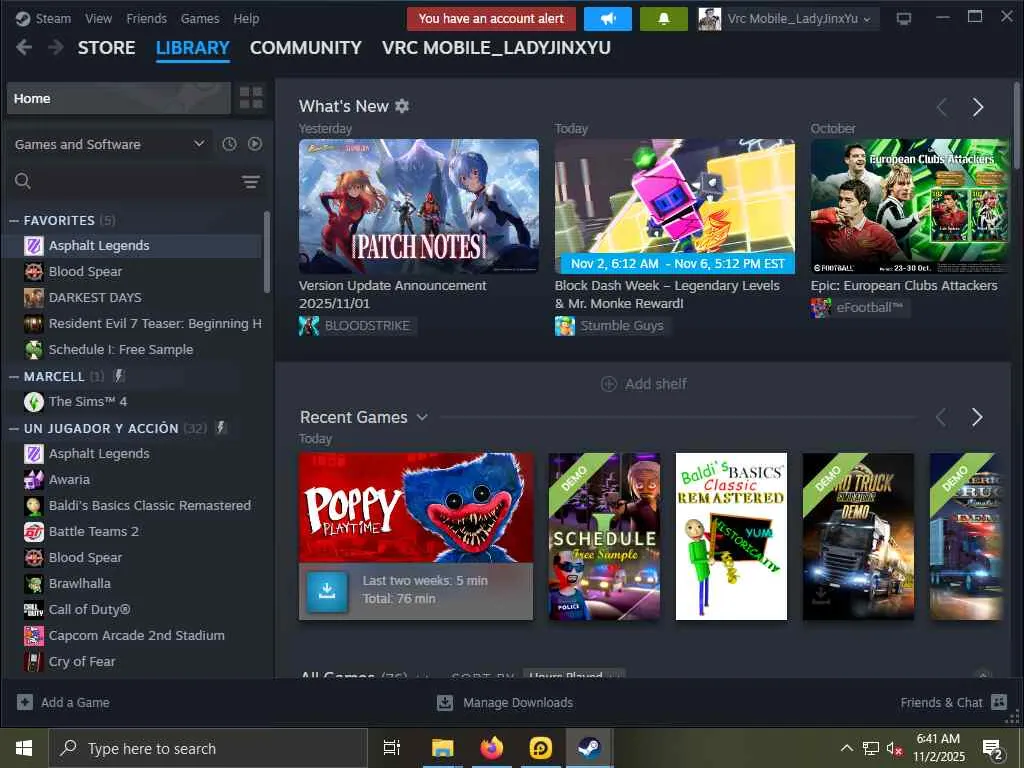Open the VRC MOBILE_LADYJINXYU profile tab
1024x768 pixels.
coord(496,48)
